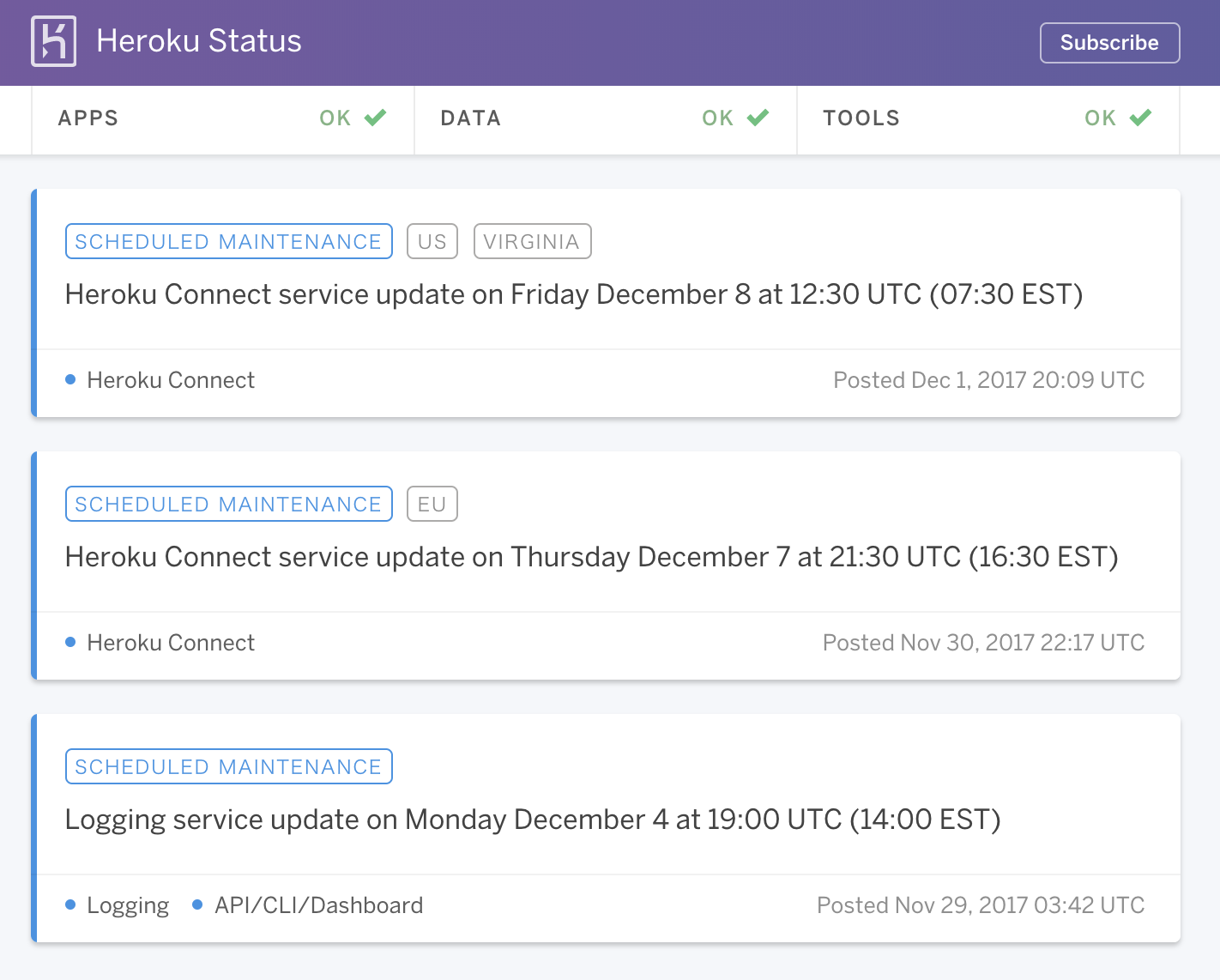Click the Subscribe button
This screenshot has height=980, width=1220.
coord(1109,42)
